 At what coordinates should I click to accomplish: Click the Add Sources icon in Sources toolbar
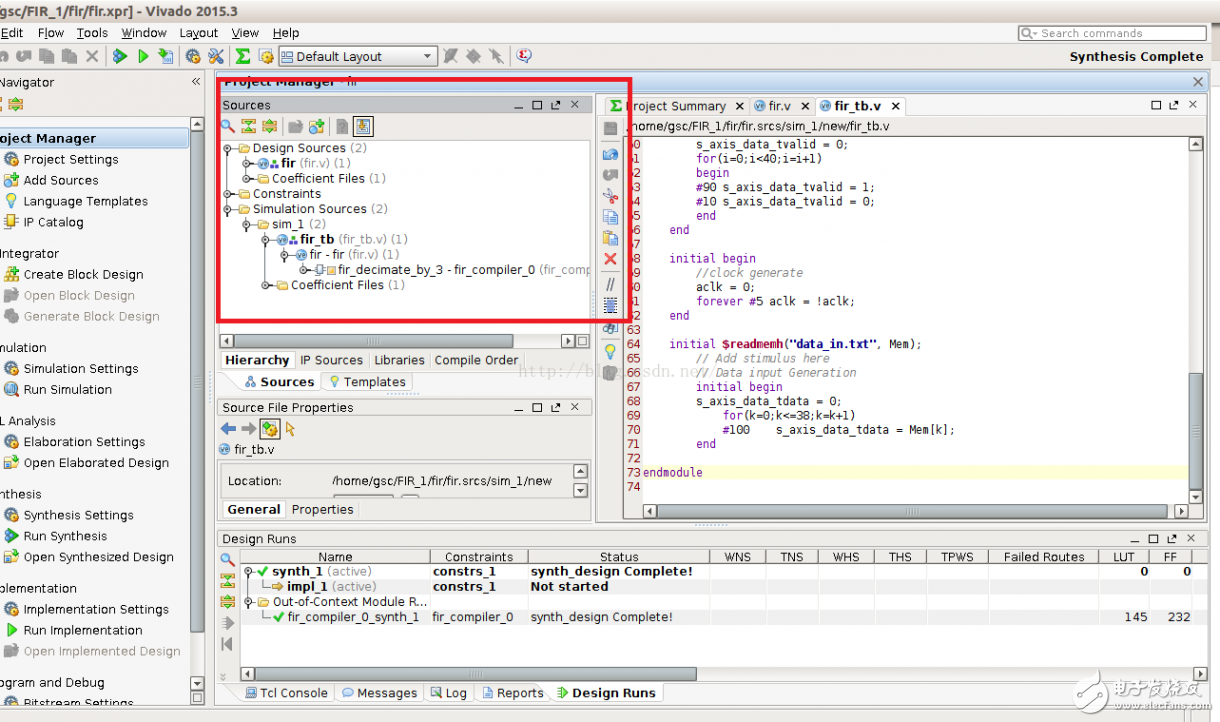point(317,126)
